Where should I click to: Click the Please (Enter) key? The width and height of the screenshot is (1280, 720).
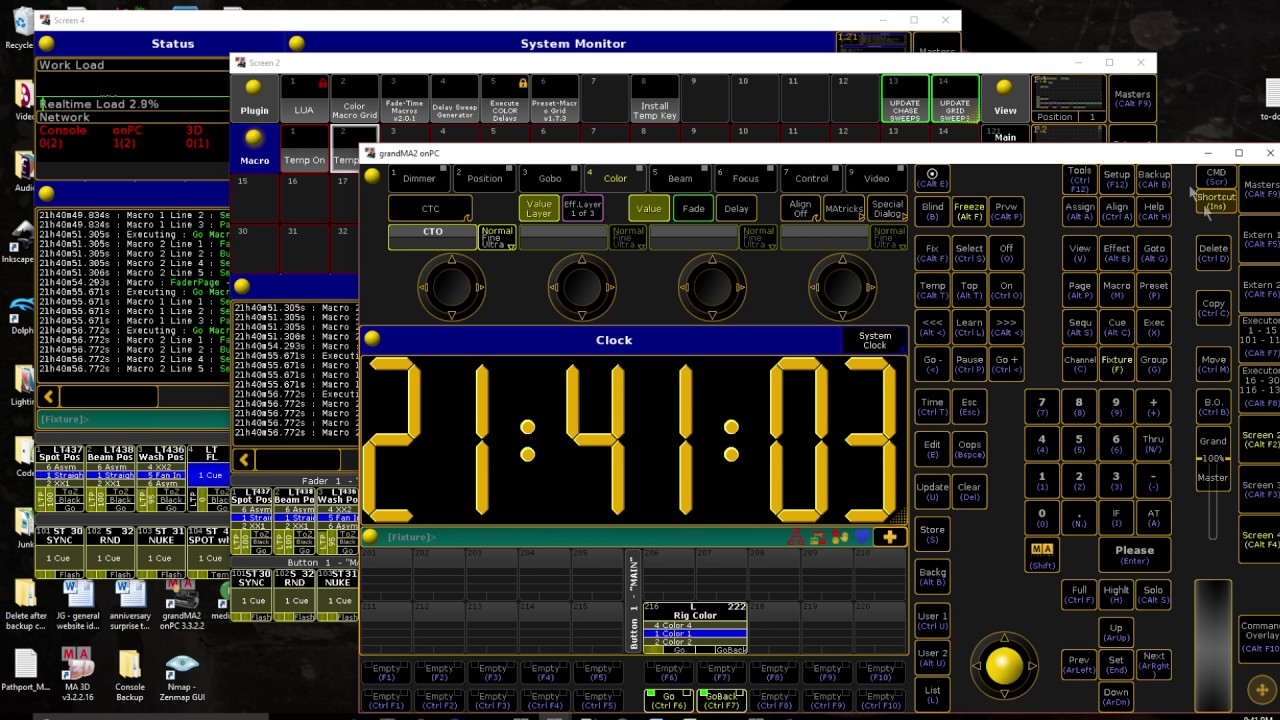pyautogui.click(x=1134, y=554)
